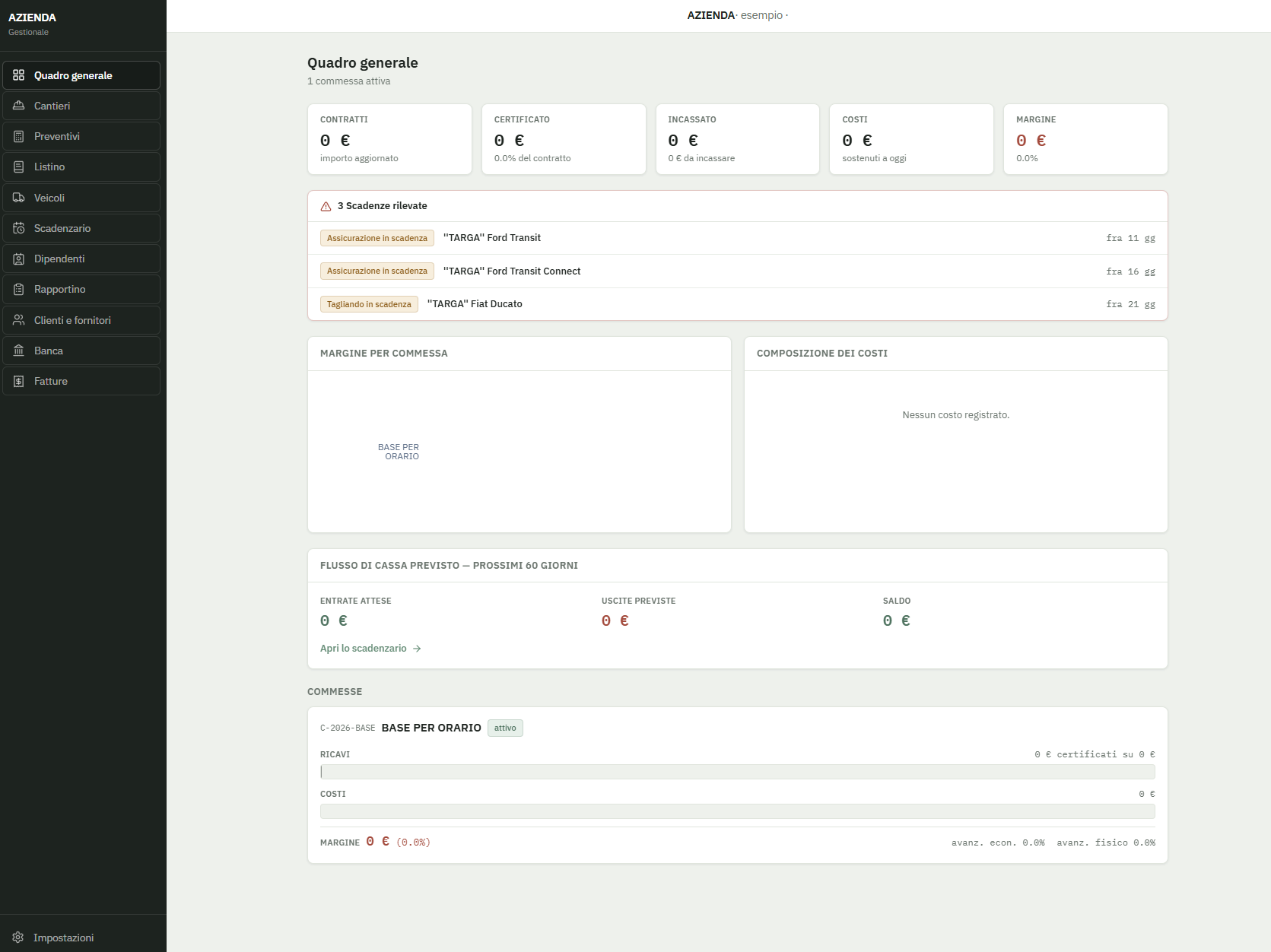Click the Listino list icon
Image resolution: width=1271 pixels, height=952 pixels.
click(19, 167)
